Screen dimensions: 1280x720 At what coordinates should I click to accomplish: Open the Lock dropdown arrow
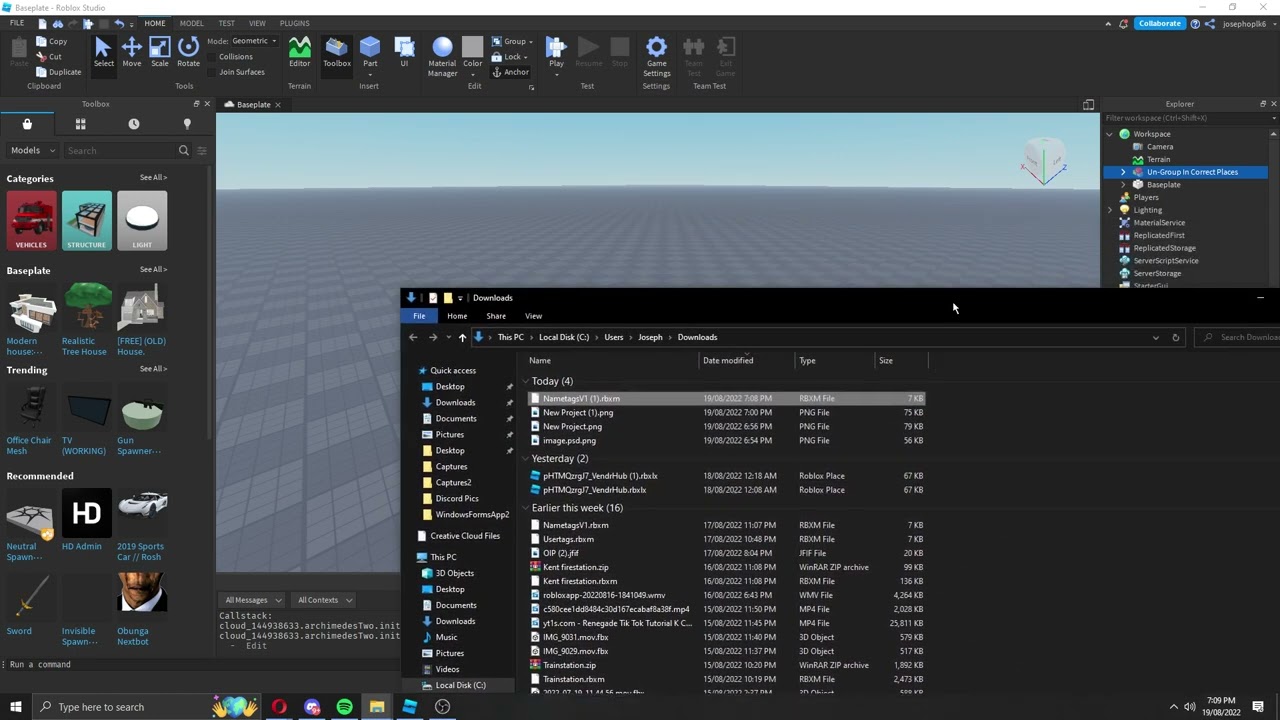pos(525,57)
